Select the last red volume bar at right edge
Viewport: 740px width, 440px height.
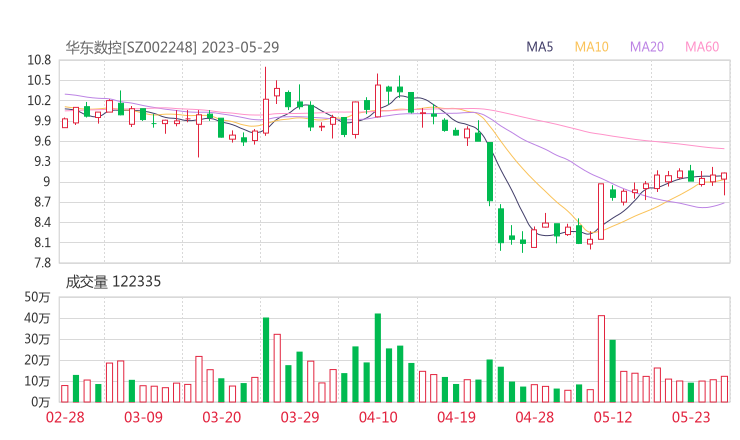724,389
